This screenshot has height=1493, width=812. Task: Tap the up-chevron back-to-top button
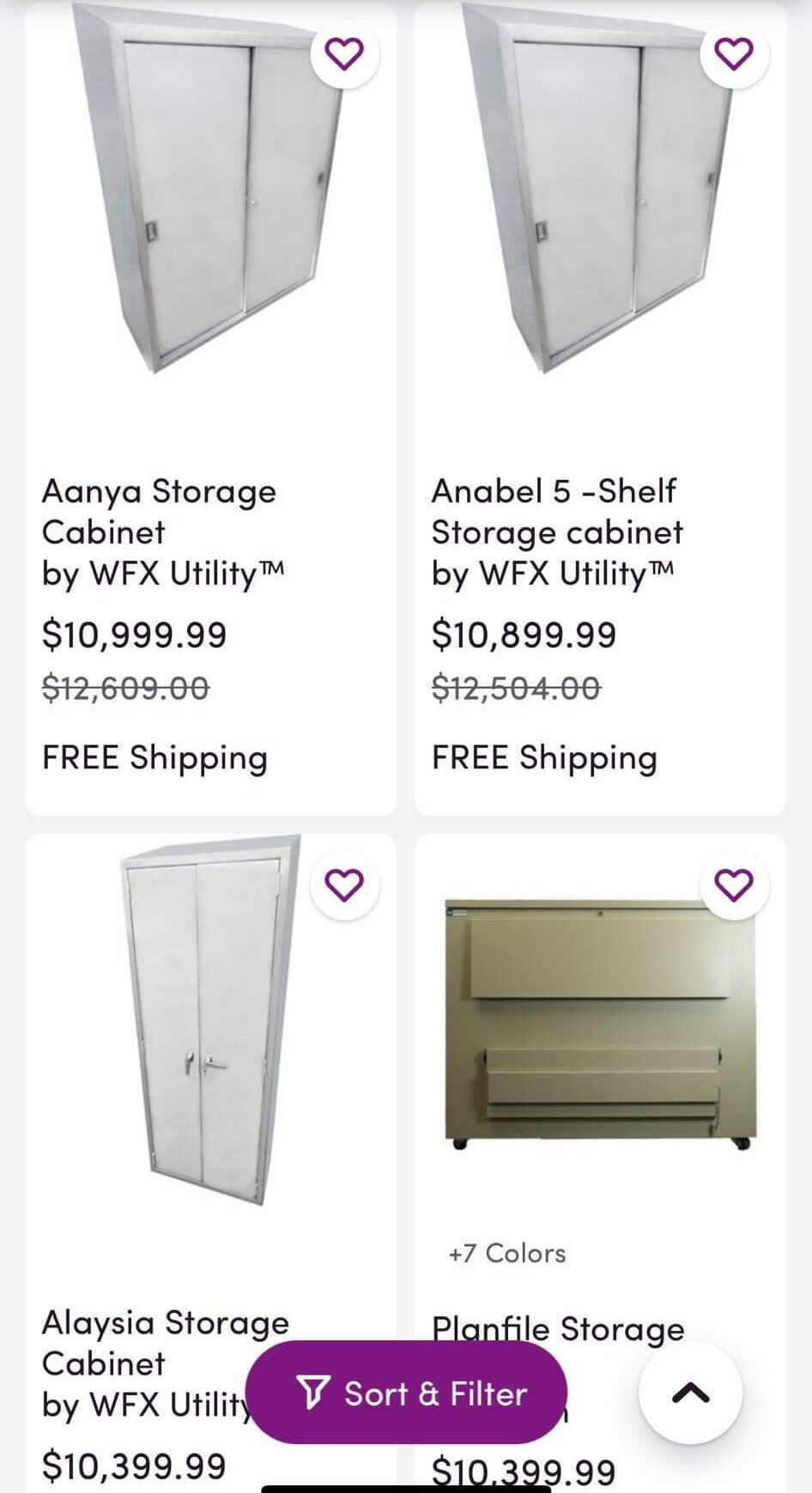coord(690,1393)
